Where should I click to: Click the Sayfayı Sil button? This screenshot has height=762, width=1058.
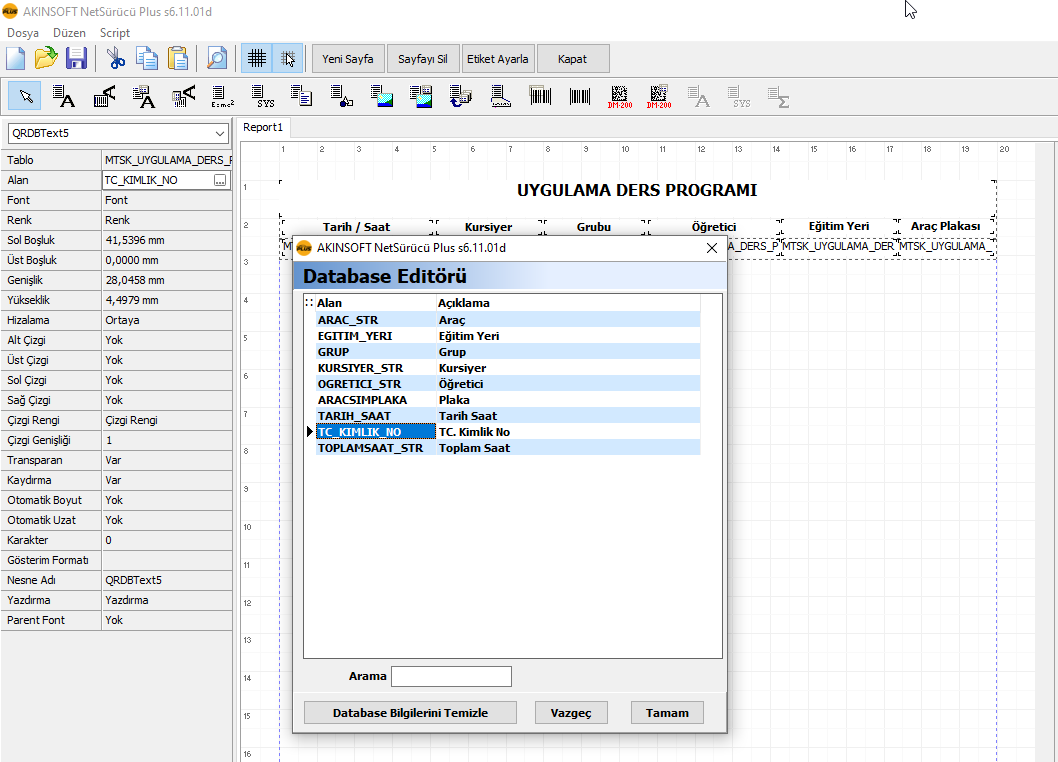click(422, 59)
